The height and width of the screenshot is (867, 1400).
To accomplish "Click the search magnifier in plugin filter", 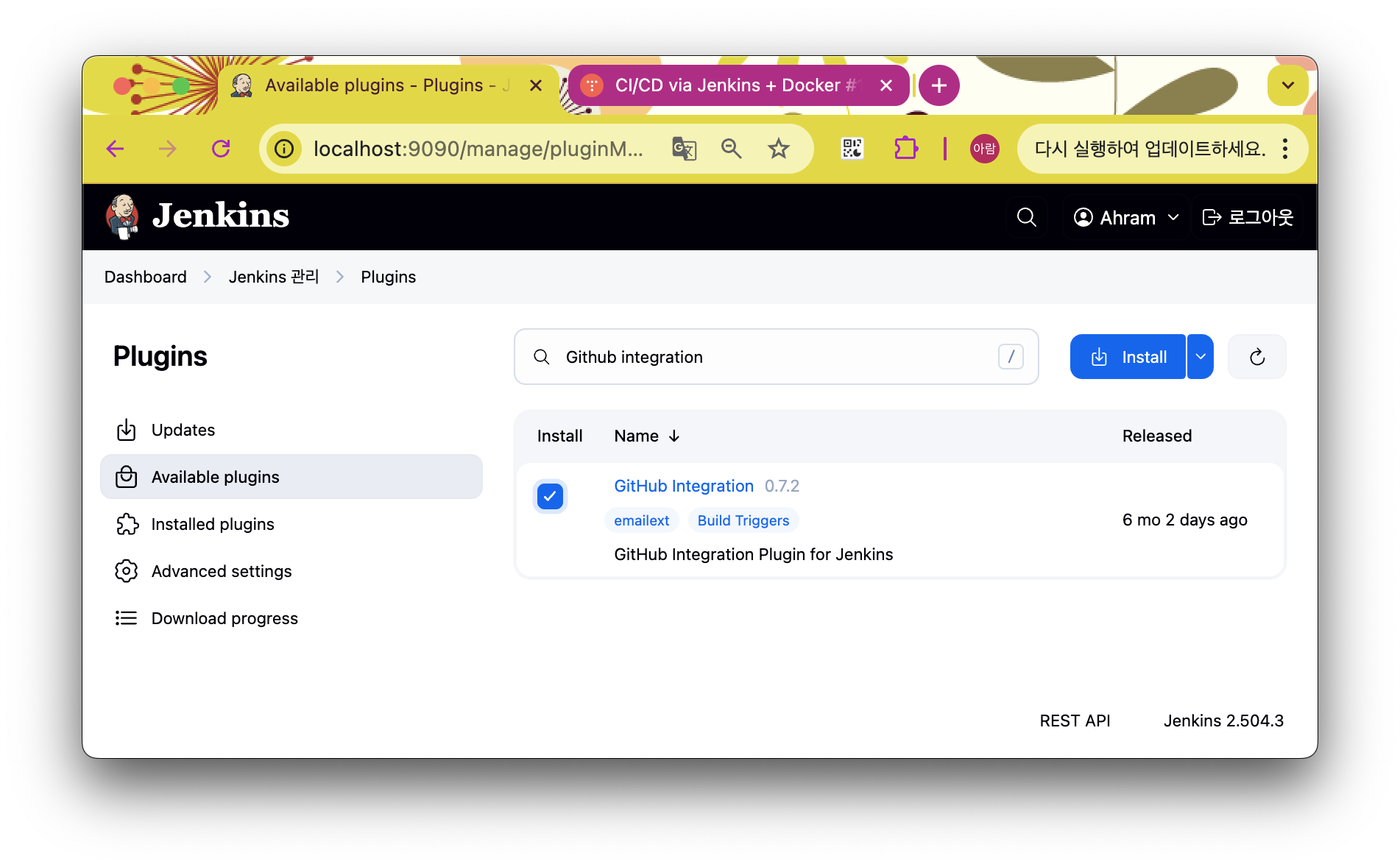I will click(542, 357).
